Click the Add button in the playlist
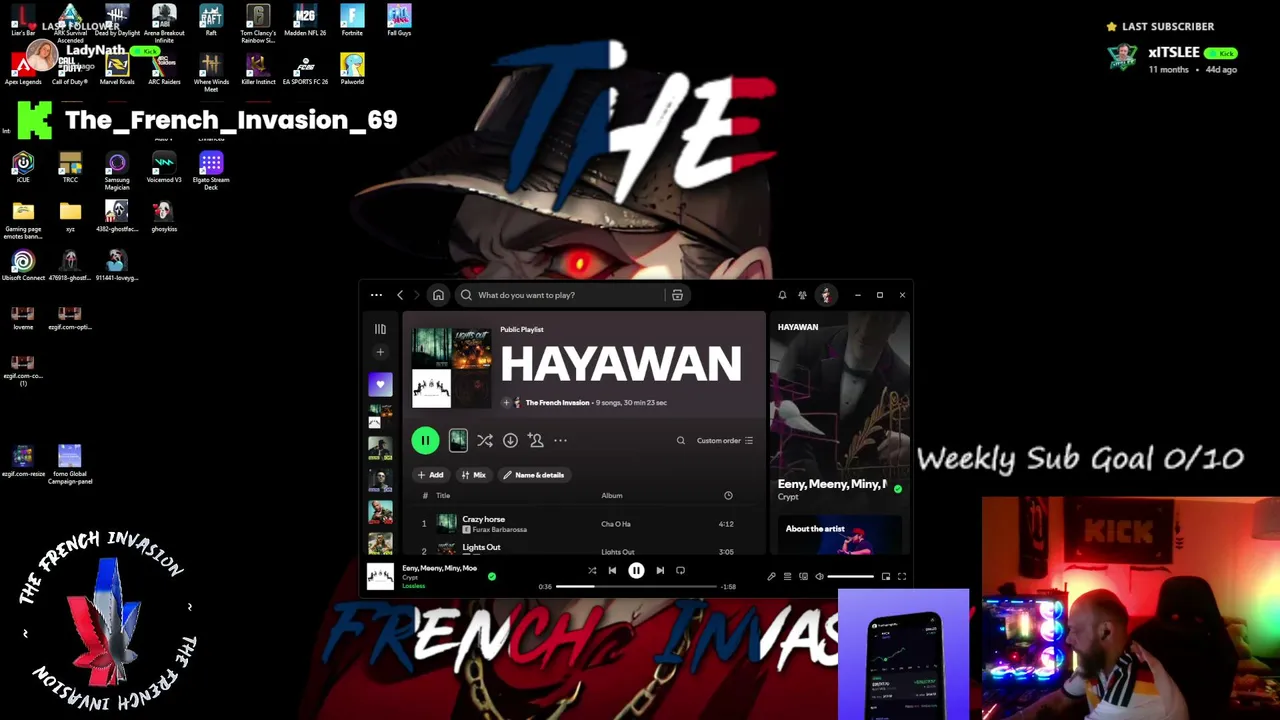 [x=430, y=475]
